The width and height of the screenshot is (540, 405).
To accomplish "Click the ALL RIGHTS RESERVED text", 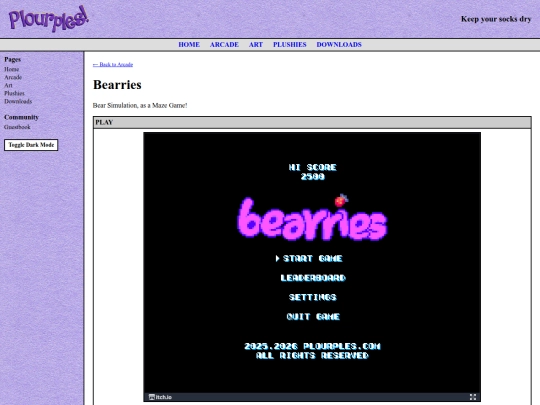I will (312, 355).
